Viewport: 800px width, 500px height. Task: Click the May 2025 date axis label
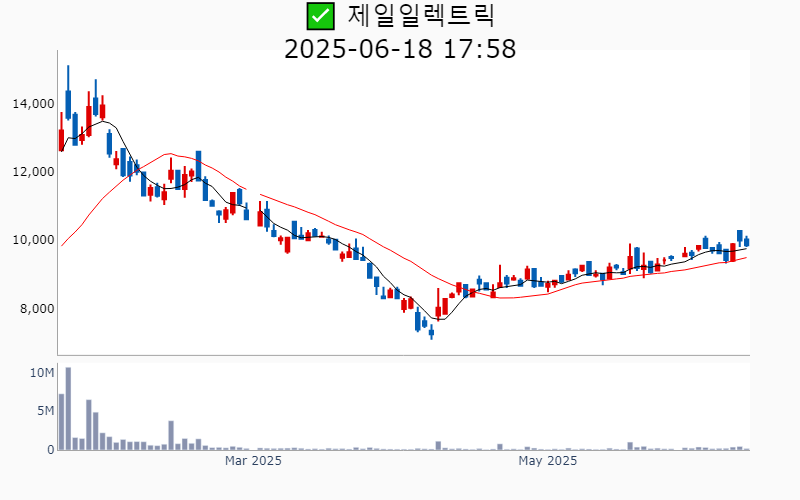[x=547, y=461]
